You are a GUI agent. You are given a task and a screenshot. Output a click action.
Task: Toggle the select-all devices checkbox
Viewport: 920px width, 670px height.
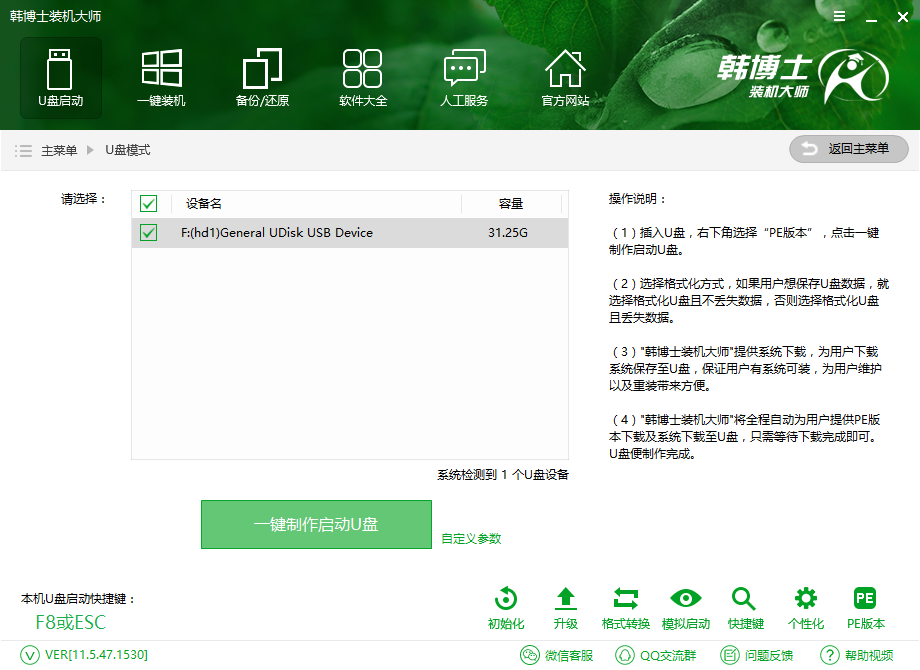(149, 203)
